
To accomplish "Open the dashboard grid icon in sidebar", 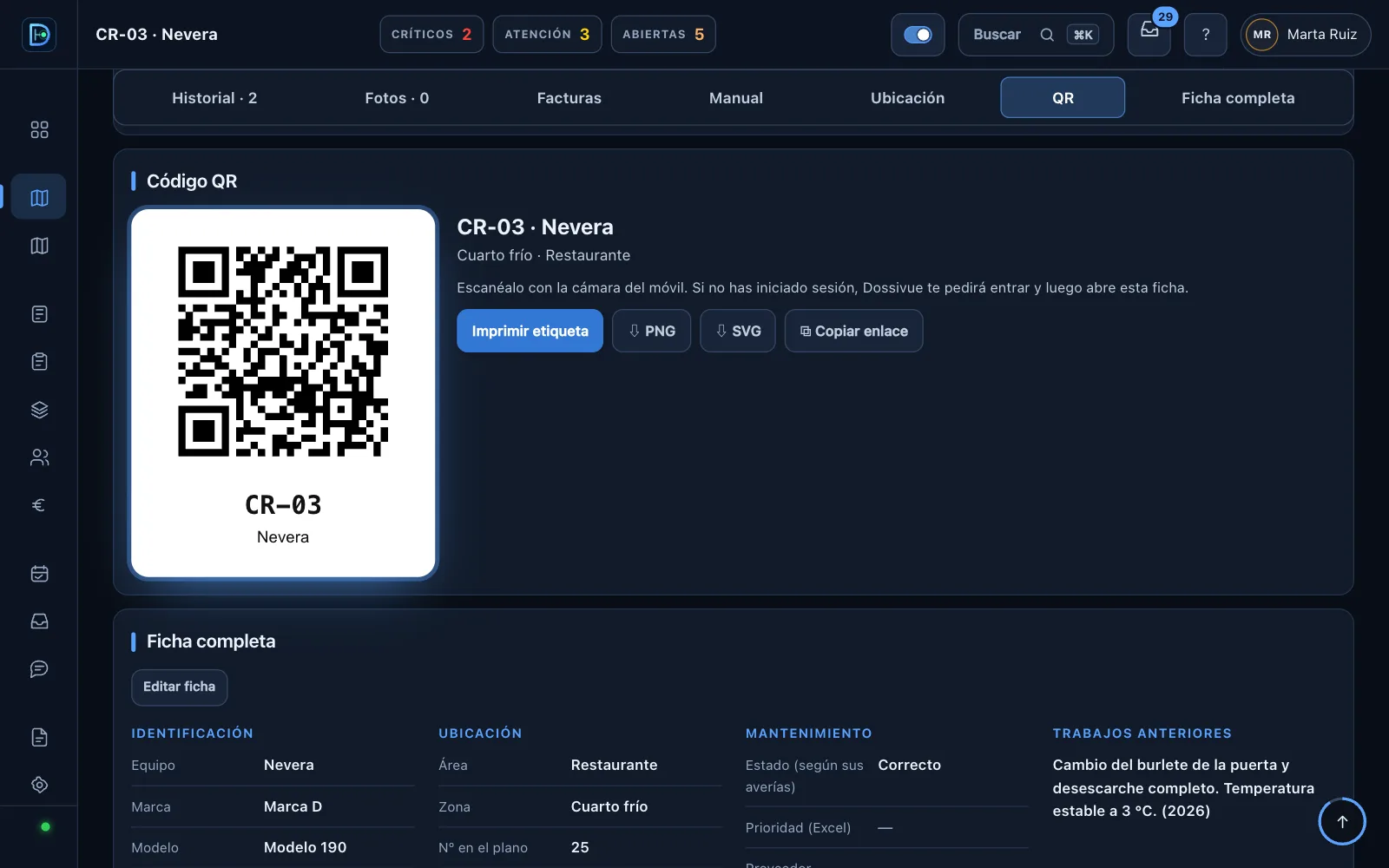I will [x=39, y=129].
